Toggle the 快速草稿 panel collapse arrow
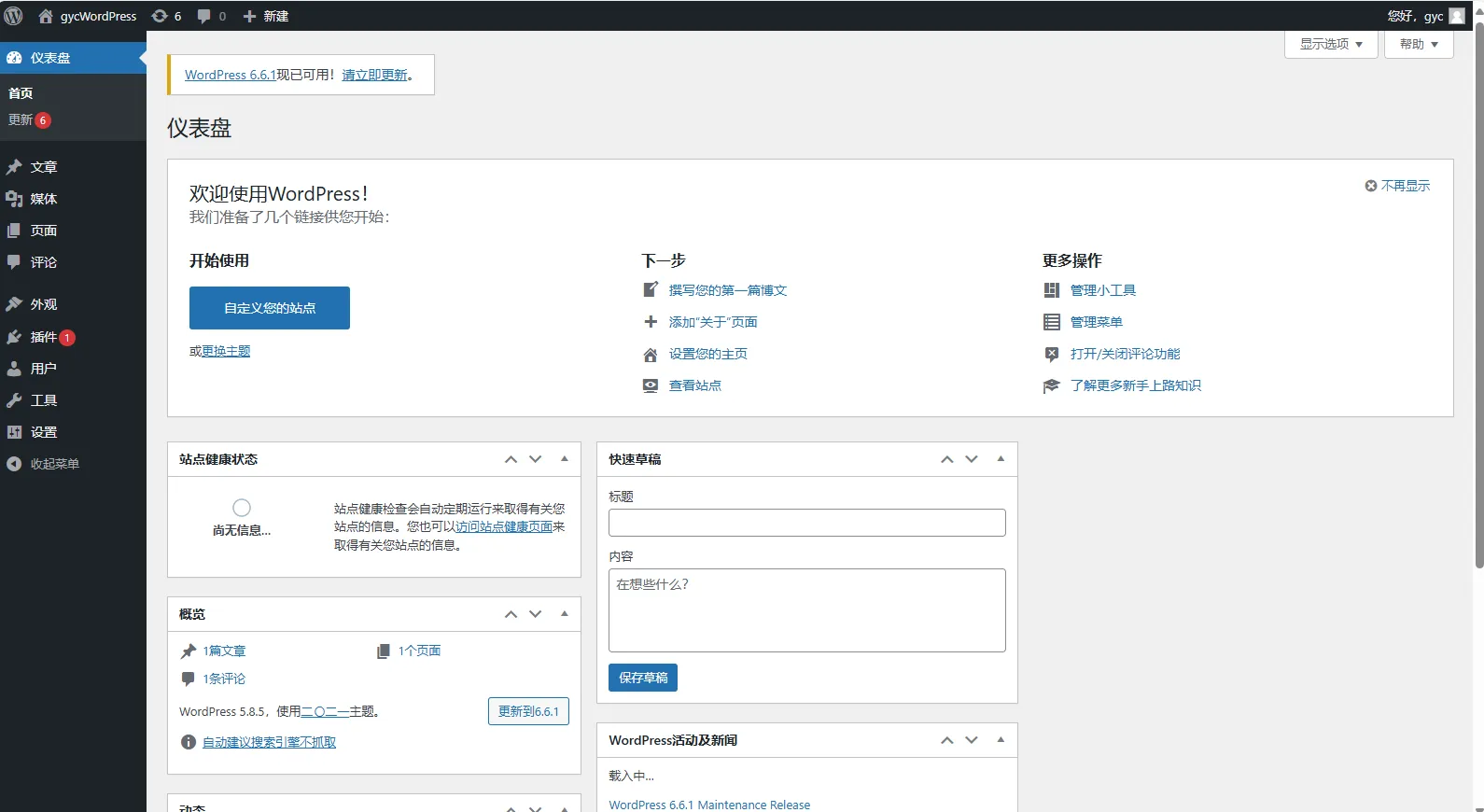Viewport: 1484px width, 812px height. click(1001, 458)
